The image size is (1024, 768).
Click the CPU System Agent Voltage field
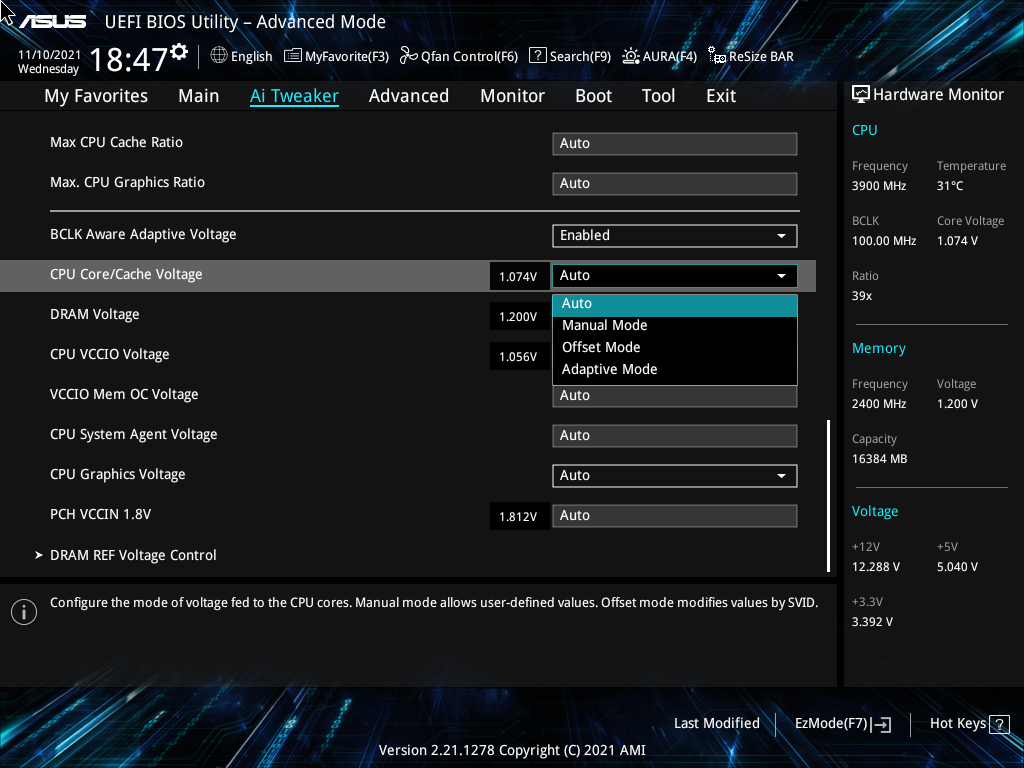[675, 436]
